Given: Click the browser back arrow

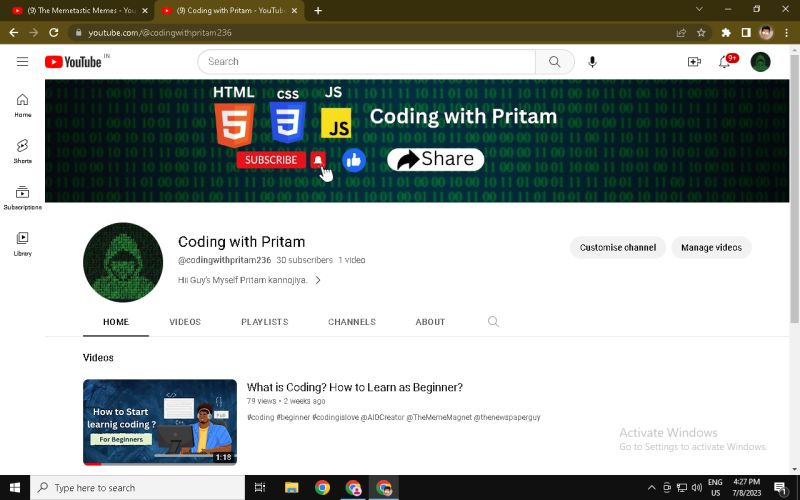Looking at the screenshot, I should coord(14,33).
